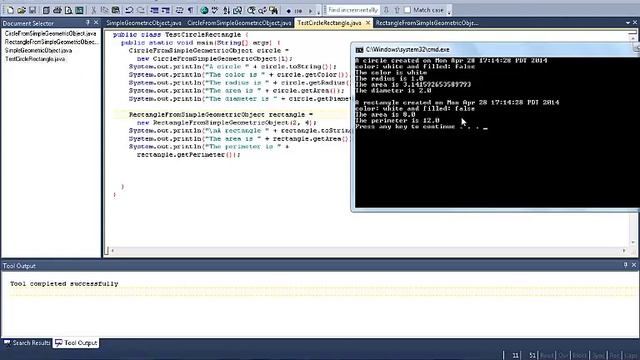Copy selection using toolbar icon
Viewport: 640px width, 360px height.
(104, 10)
